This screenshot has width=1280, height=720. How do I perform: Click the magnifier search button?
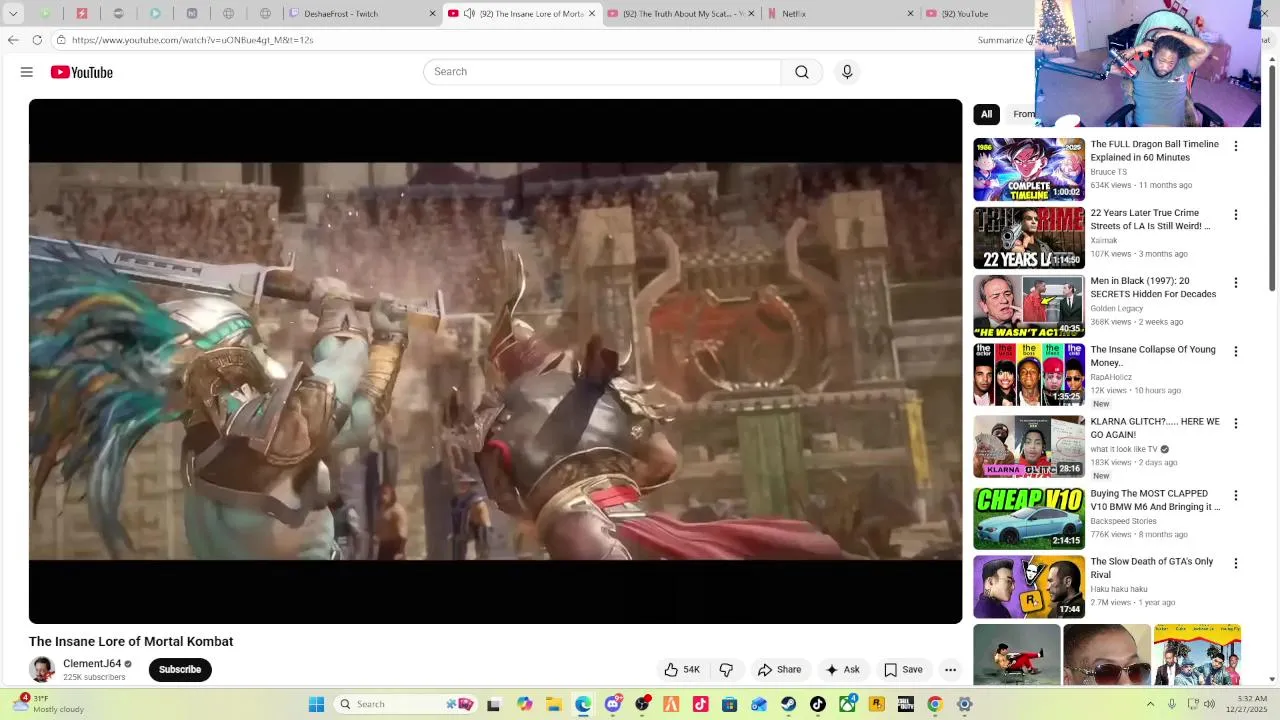[x=802, y=72]
